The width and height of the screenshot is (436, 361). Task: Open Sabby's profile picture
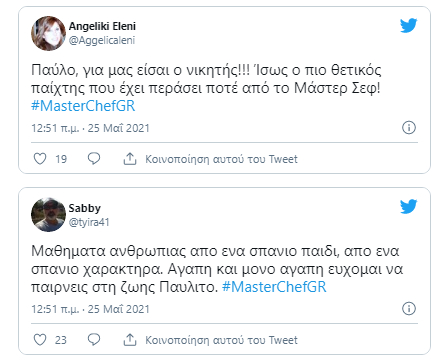(x=48, y=214)
